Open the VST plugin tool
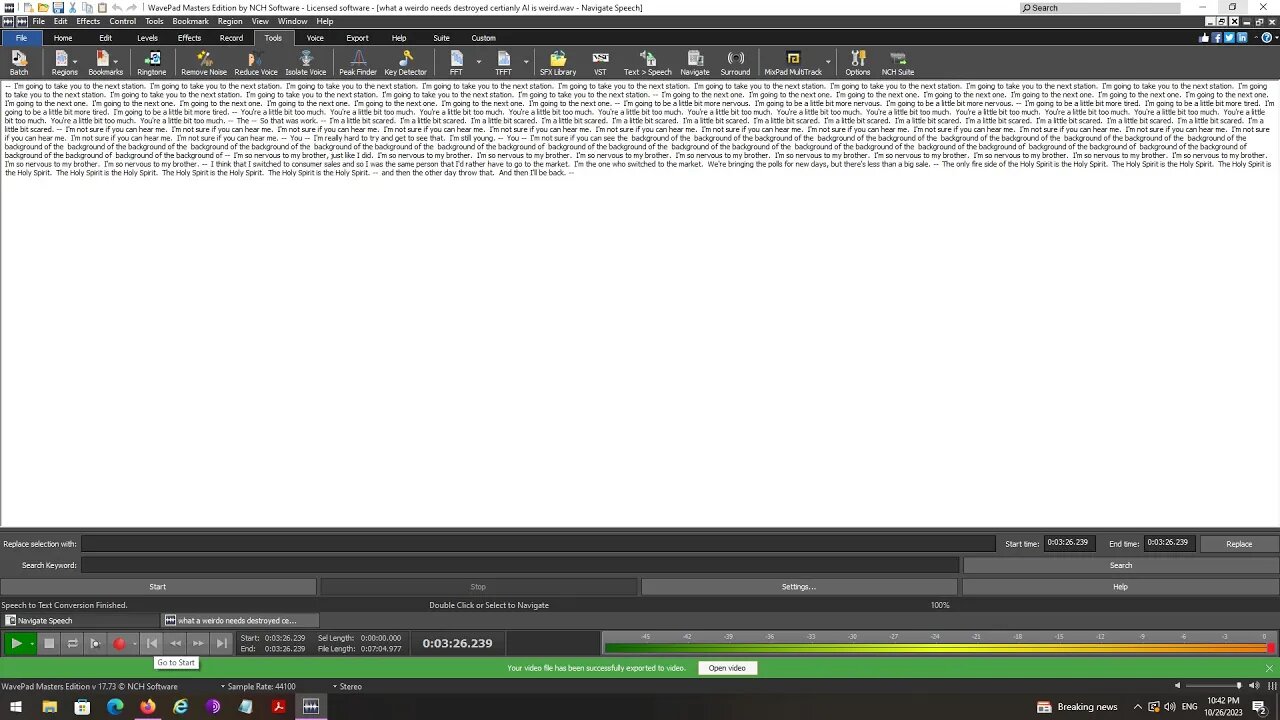The image size is (1280, 720). pos(600,63)
